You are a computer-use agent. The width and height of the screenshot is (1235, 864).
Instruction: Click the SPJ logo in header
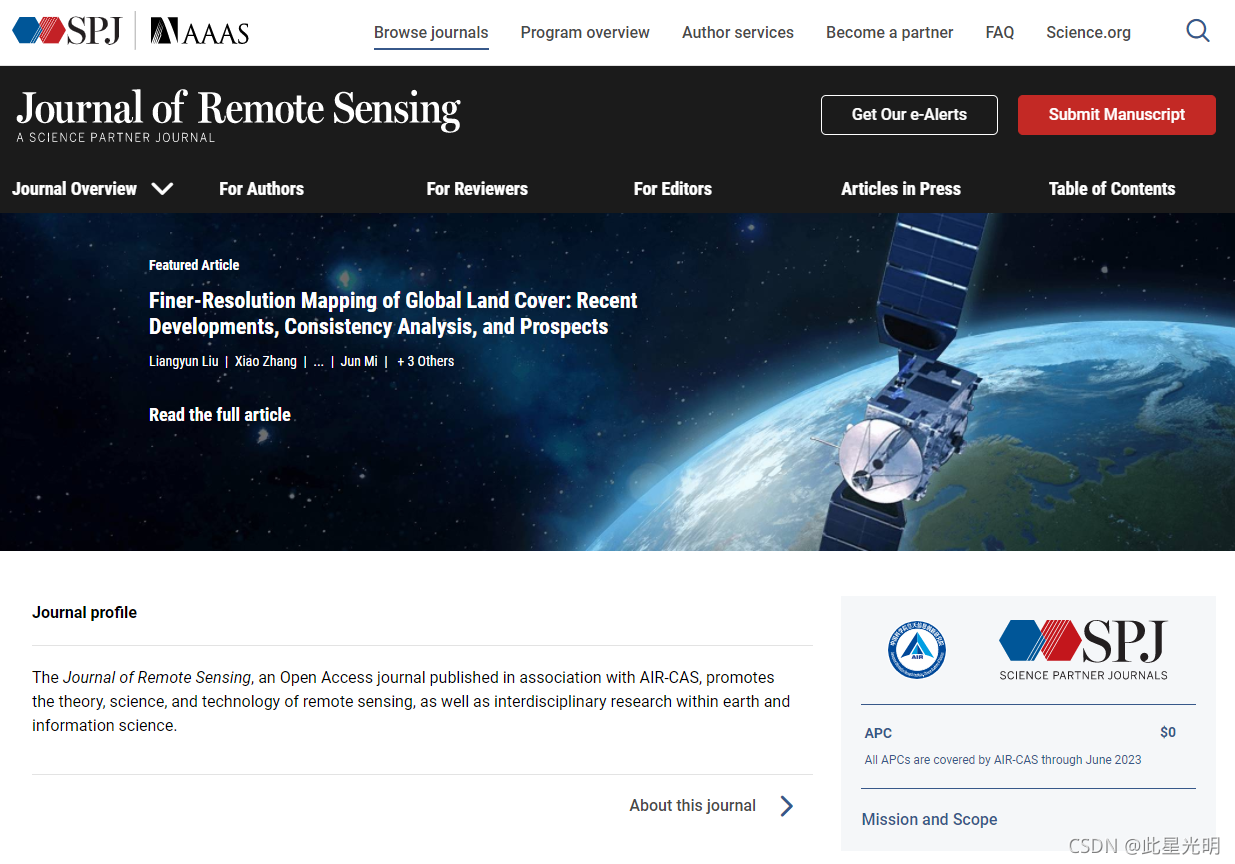pyautogui.click(x=67, y=31)
